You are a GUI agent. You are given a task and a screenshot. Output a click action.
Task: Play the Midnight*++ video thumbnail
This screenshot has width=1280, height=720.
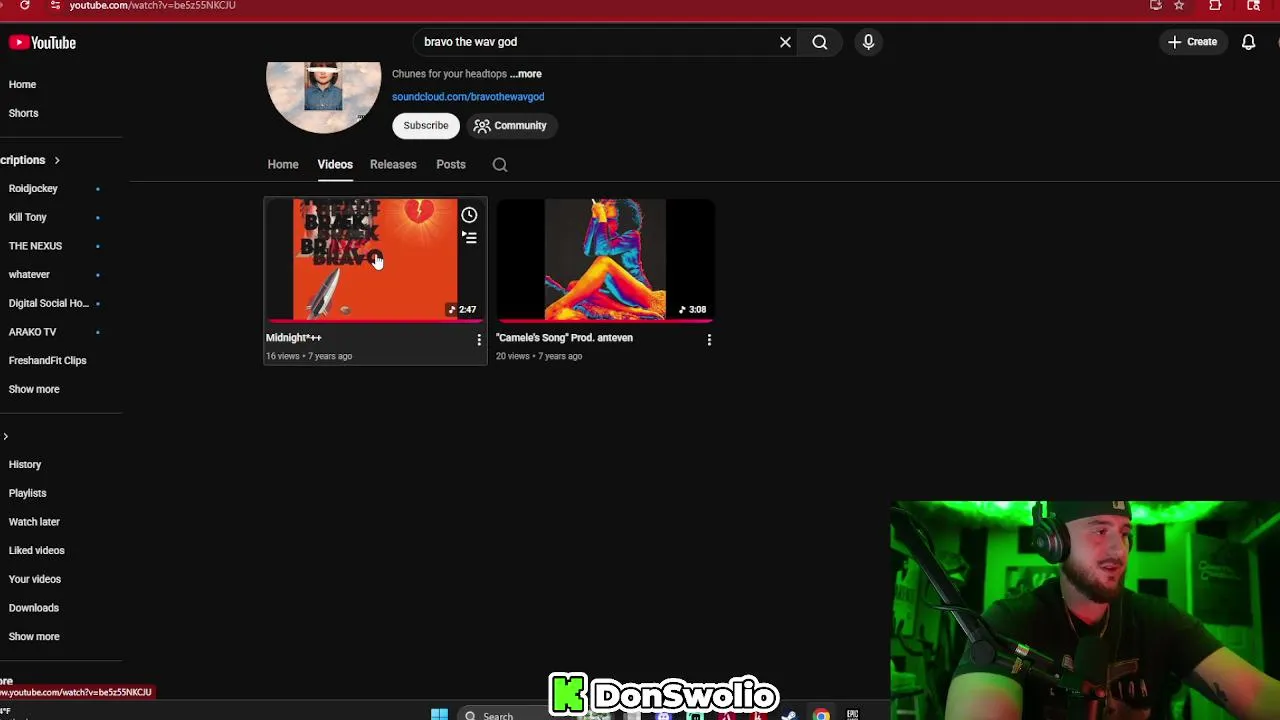(x=375, y=260)
